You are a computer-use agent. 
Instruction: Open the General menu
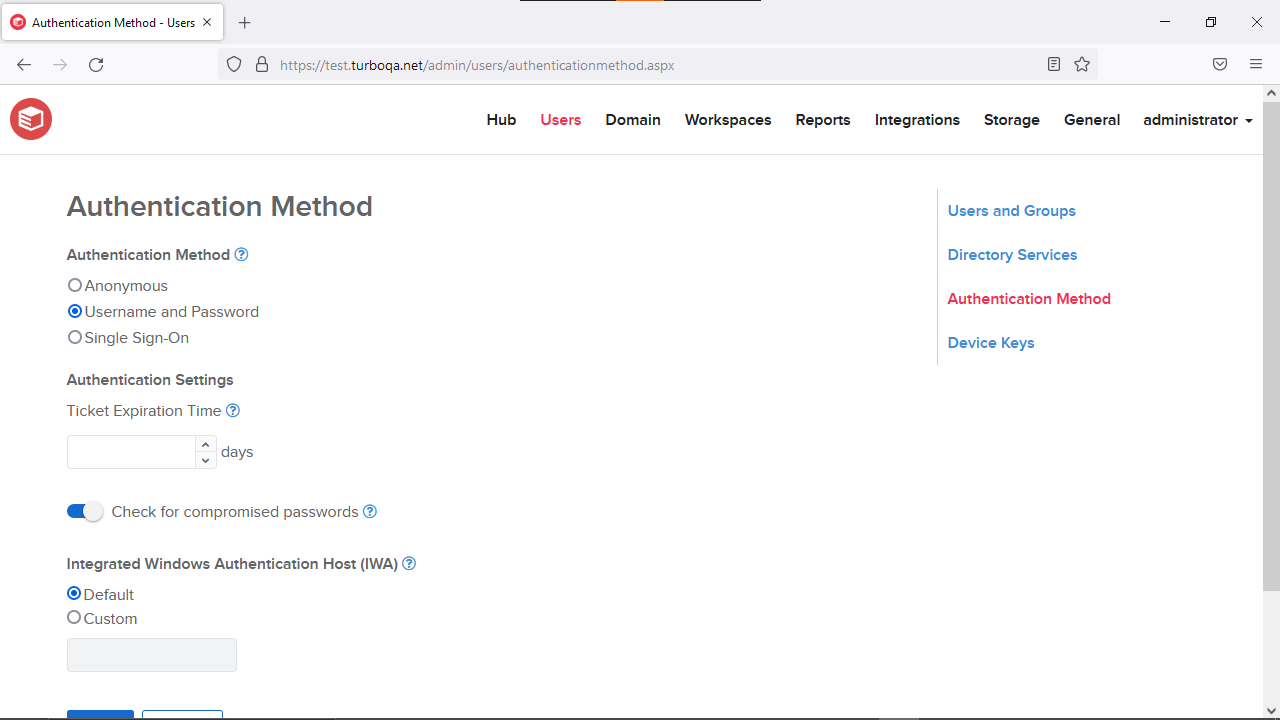point(1092,120)
